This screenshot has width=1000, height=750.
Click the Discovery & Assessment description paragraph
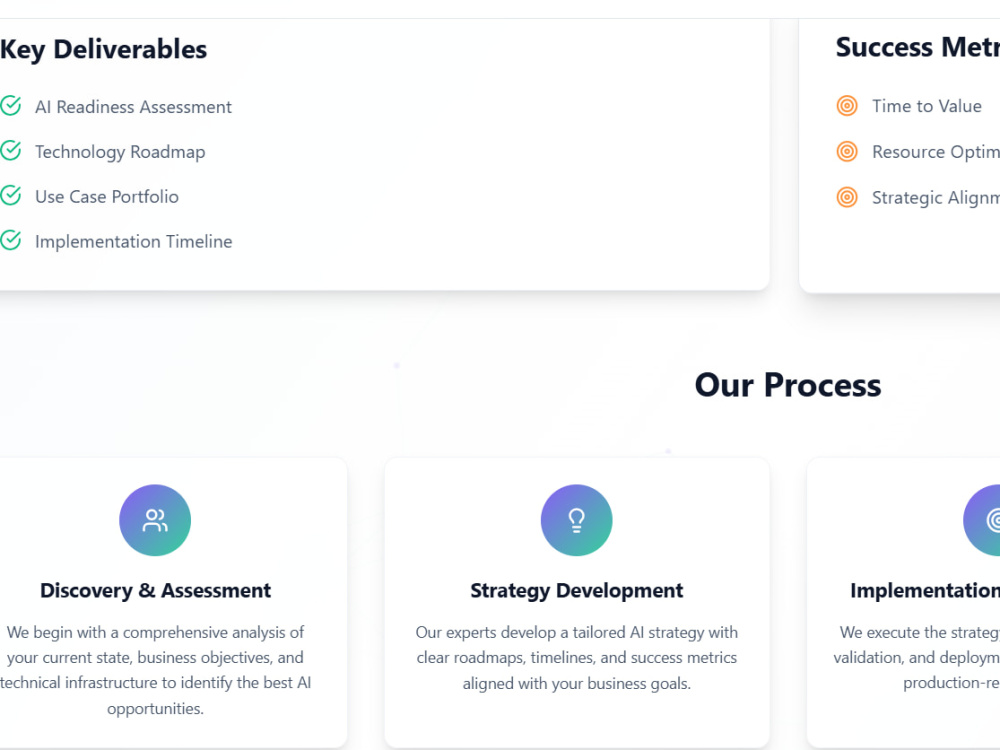tap(155, 670)
